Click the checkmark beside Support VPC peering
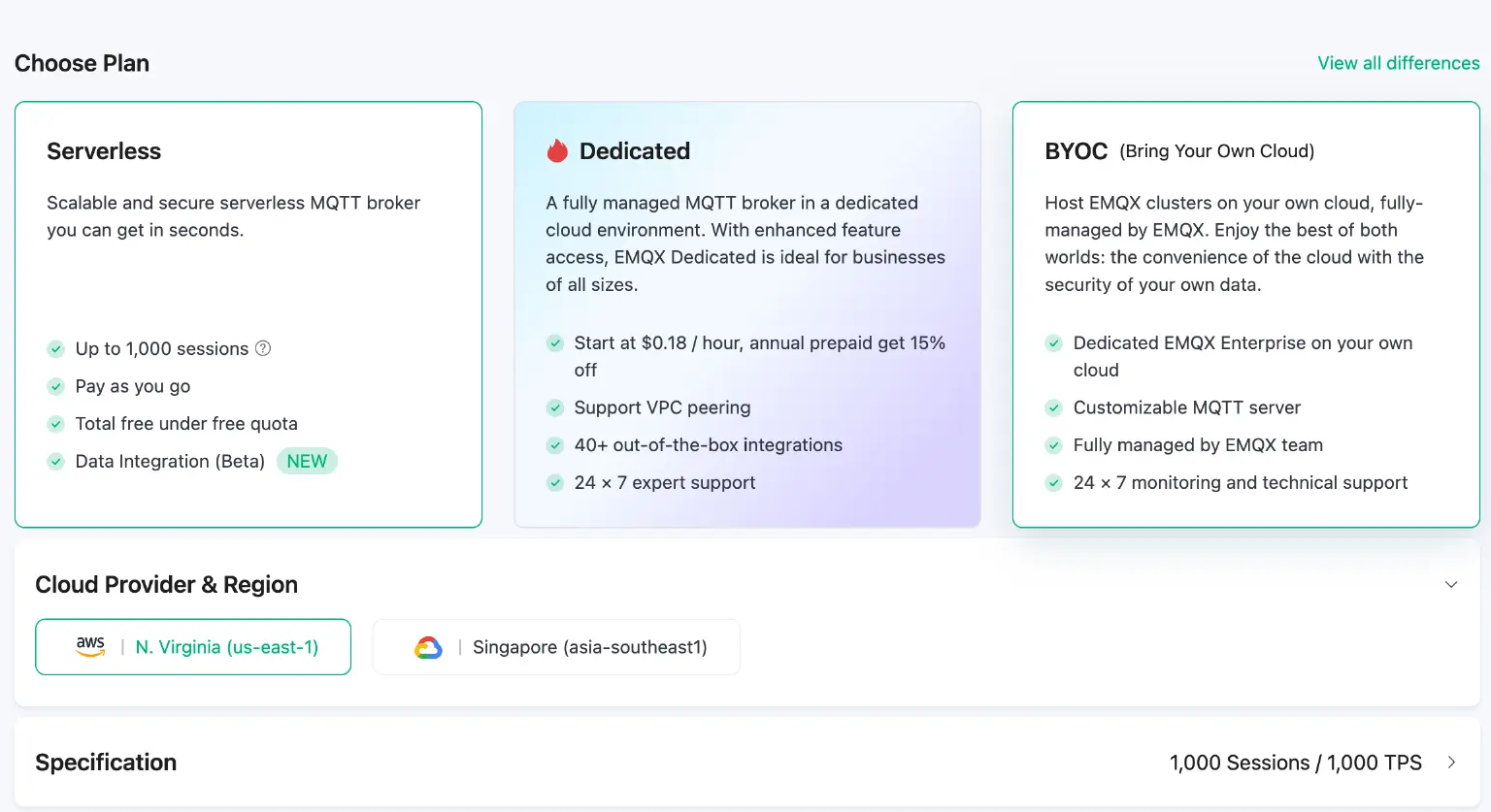The image size is (1491, 812). click(554, 407)
